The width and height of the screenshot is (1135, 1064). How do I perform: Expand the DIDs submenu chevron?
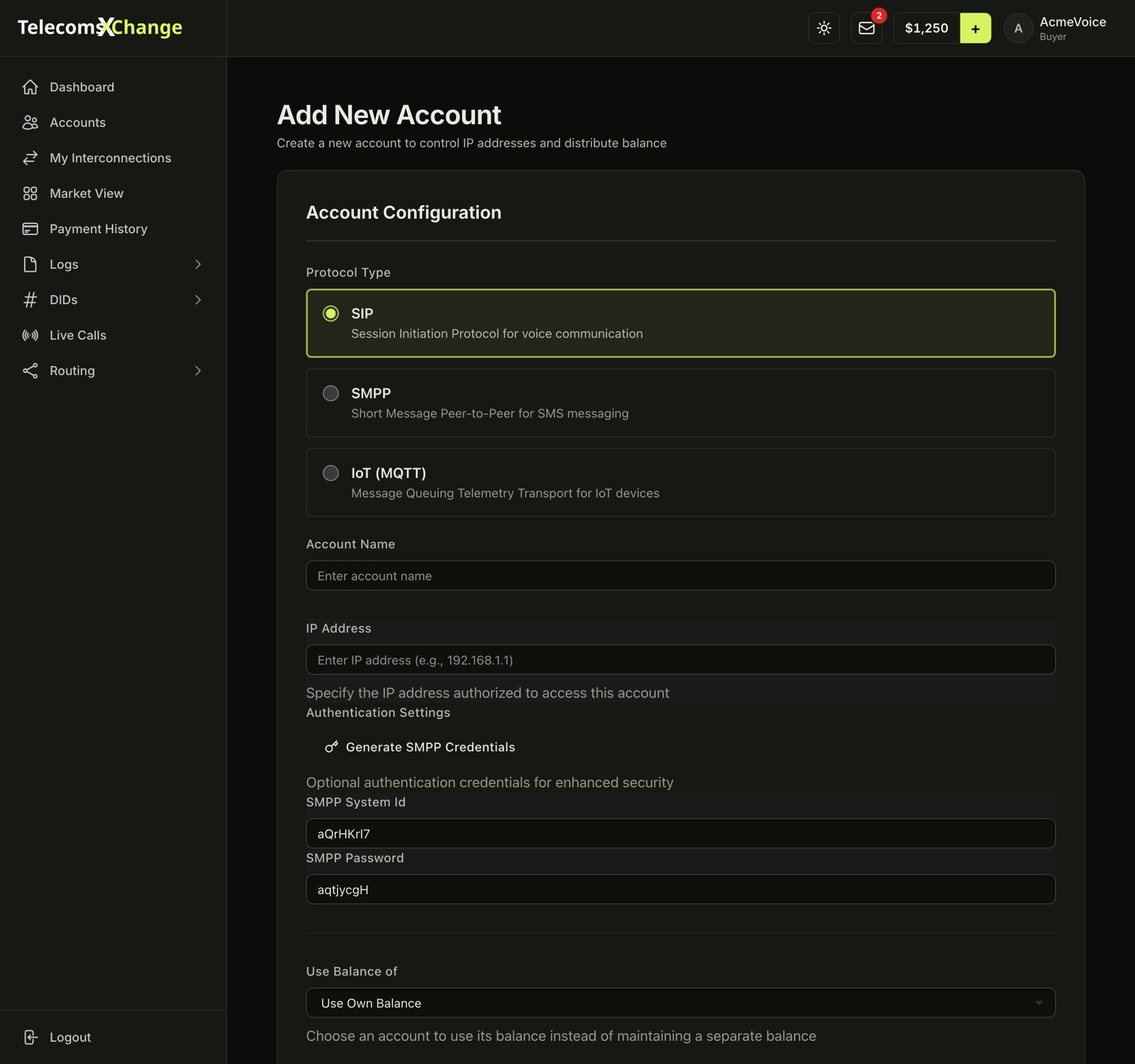pos(198,300)
